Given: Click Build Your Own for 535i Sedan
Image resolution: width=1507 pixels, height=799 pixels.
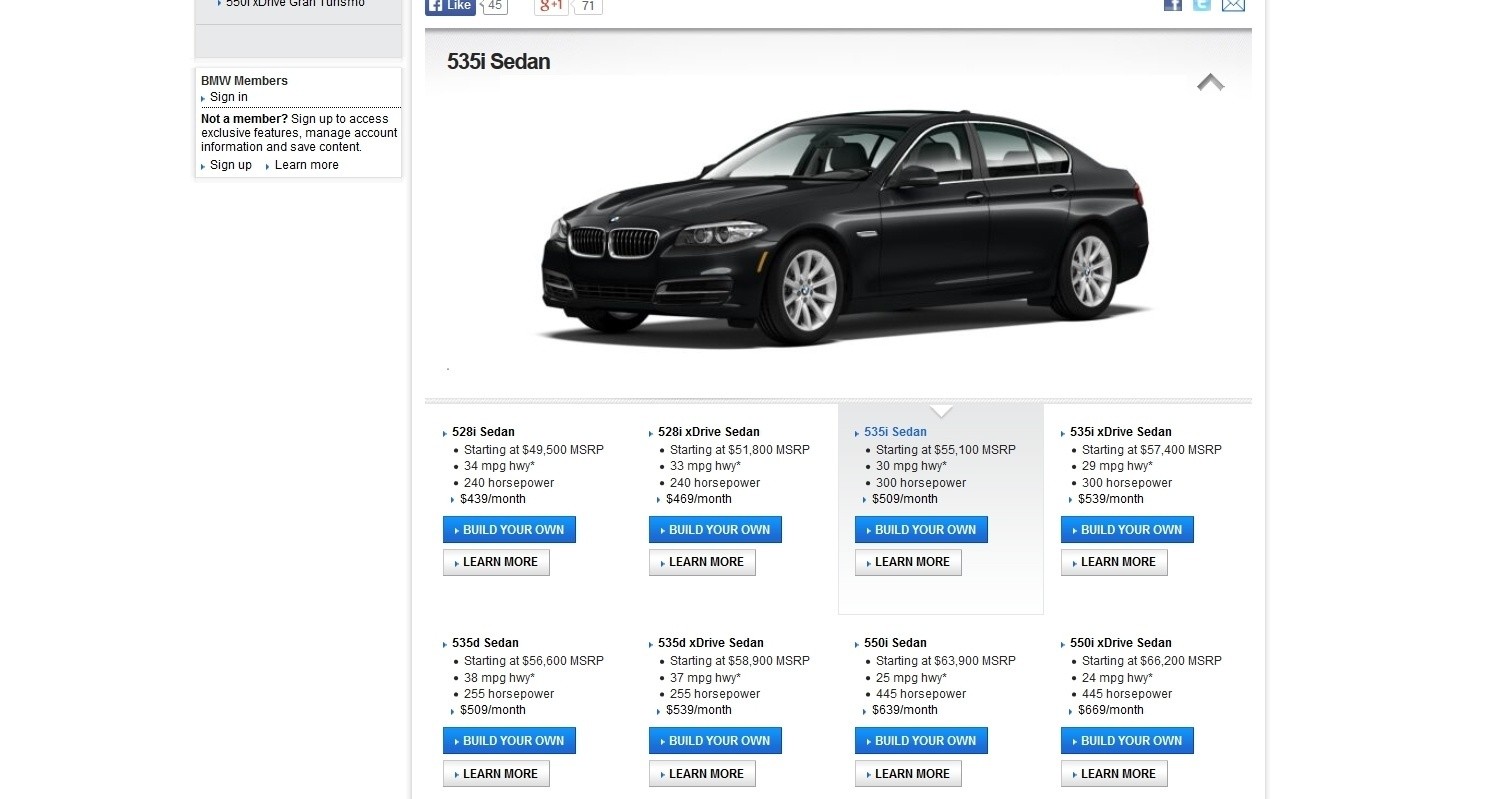Looking at the screenshot, I should [x=921, y=530].
